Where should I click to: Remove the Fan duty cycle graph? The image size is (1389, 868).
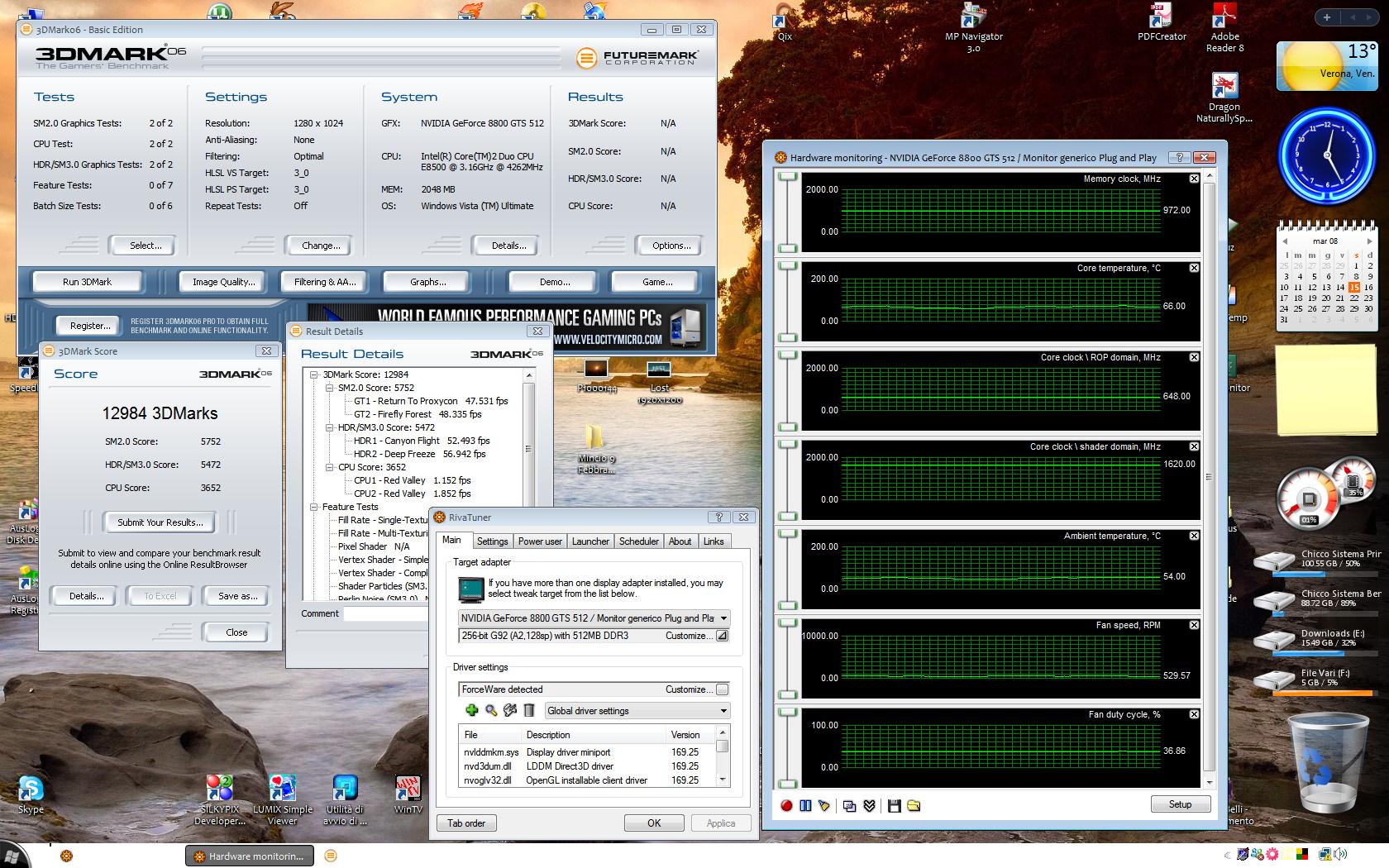pos(1194,714)
